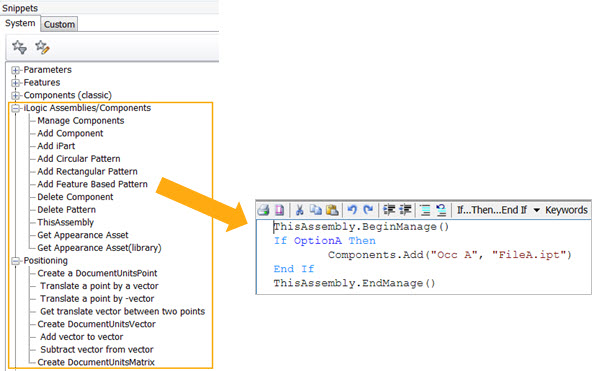Select Subtract vector from vector snippet

click(x=97, y=349)
